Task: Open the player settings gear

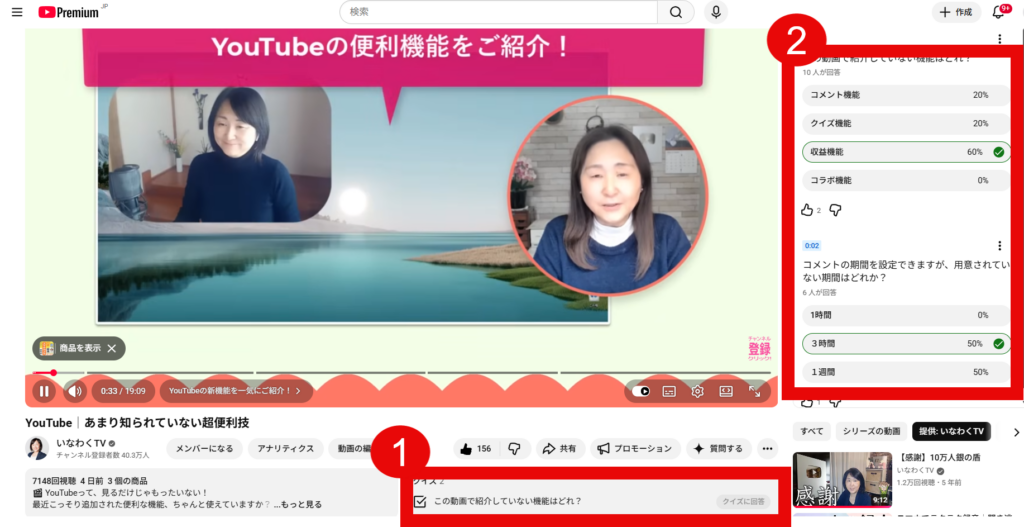Action: [x=698, y=391]
